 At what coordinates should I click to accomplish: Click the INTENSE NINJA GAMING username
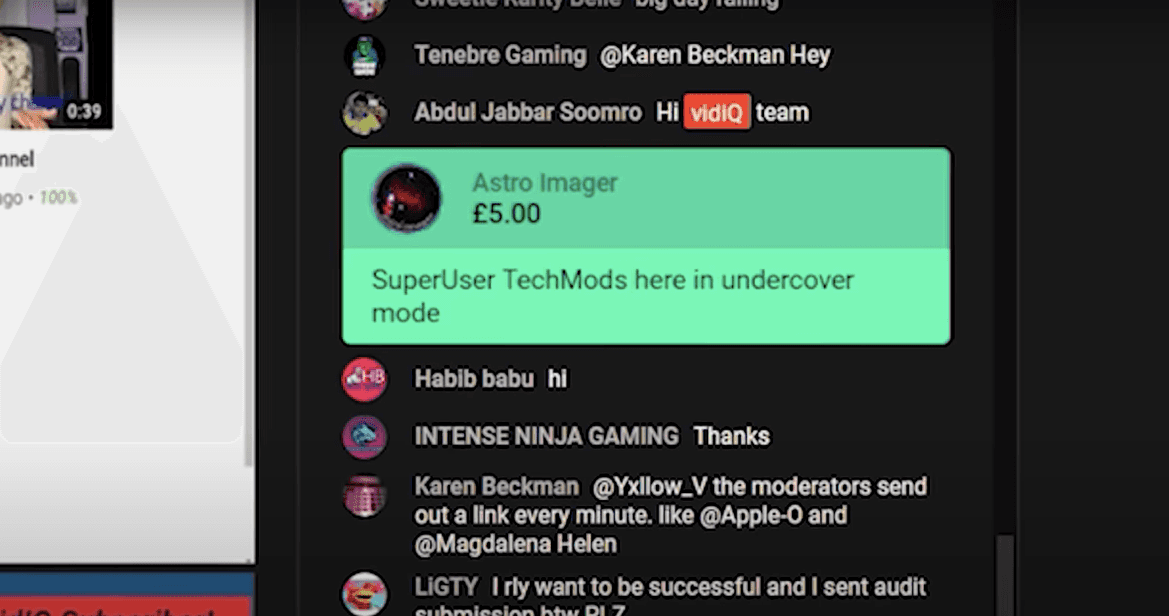(x=546, y=436)
